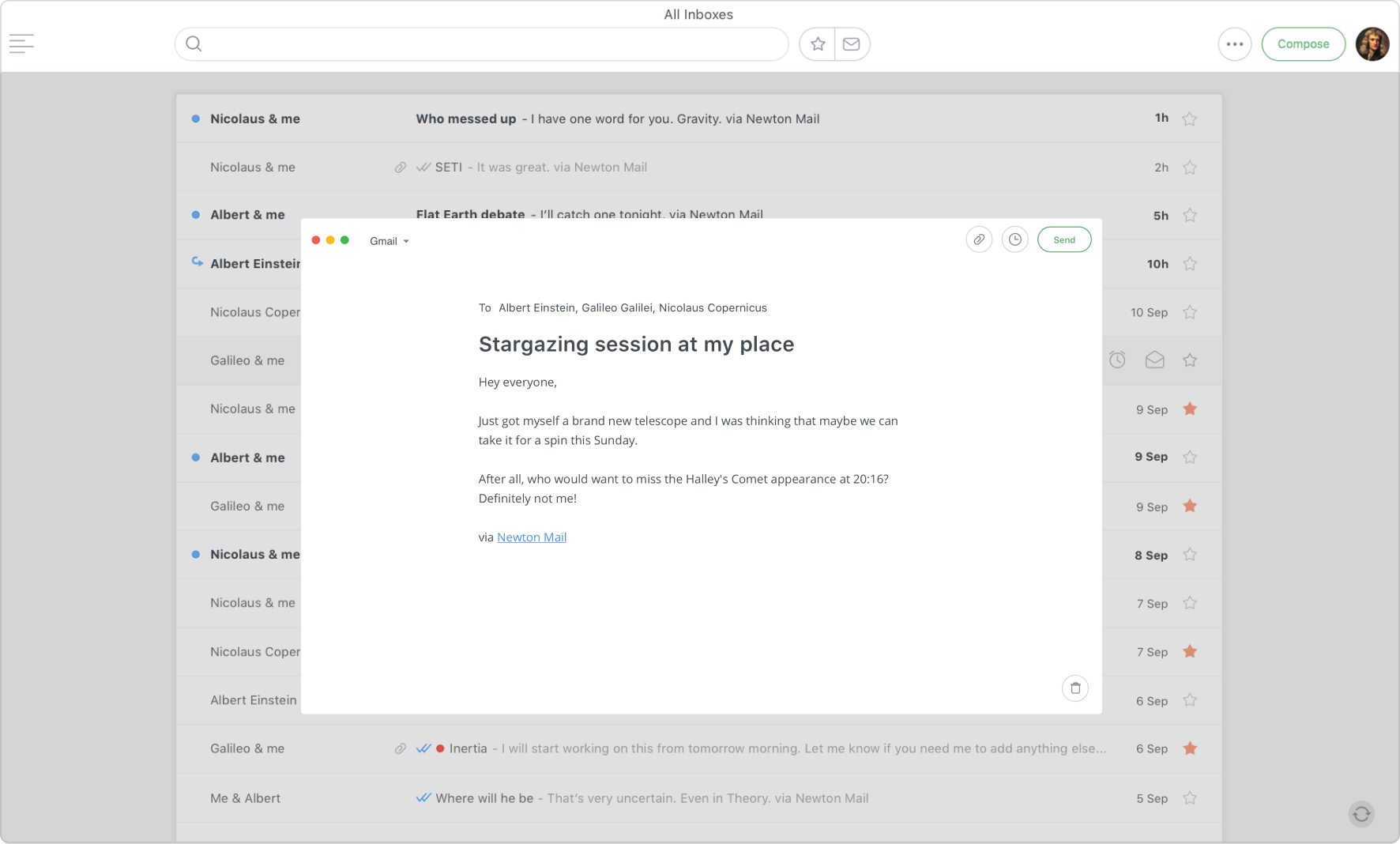This screenshot has width=1400, height=844.
Task: Mark Galileo & me email as read
Action: point(1155,360)
